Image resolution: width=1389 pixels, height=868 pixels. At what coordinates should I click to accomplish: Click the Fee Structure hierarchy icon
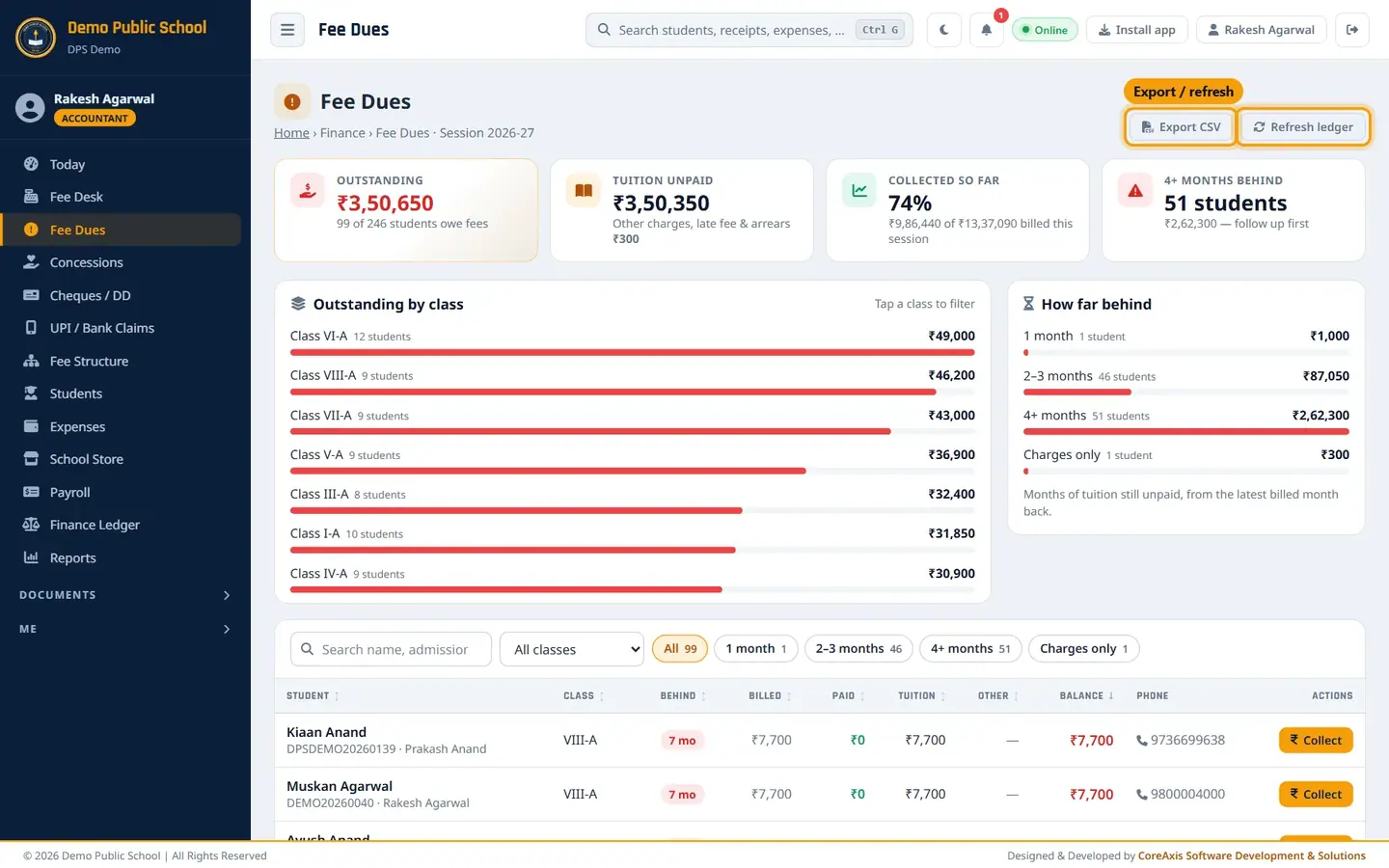tap(31, 361)
